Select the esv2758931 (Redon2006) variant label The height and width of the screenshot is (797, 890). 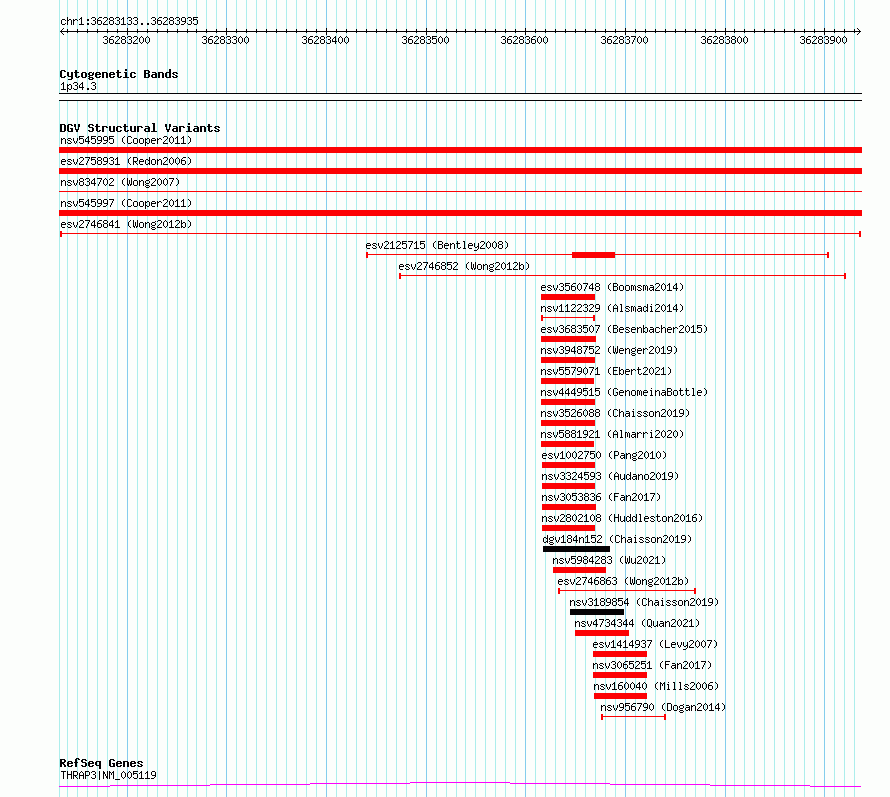pos(126,161)
